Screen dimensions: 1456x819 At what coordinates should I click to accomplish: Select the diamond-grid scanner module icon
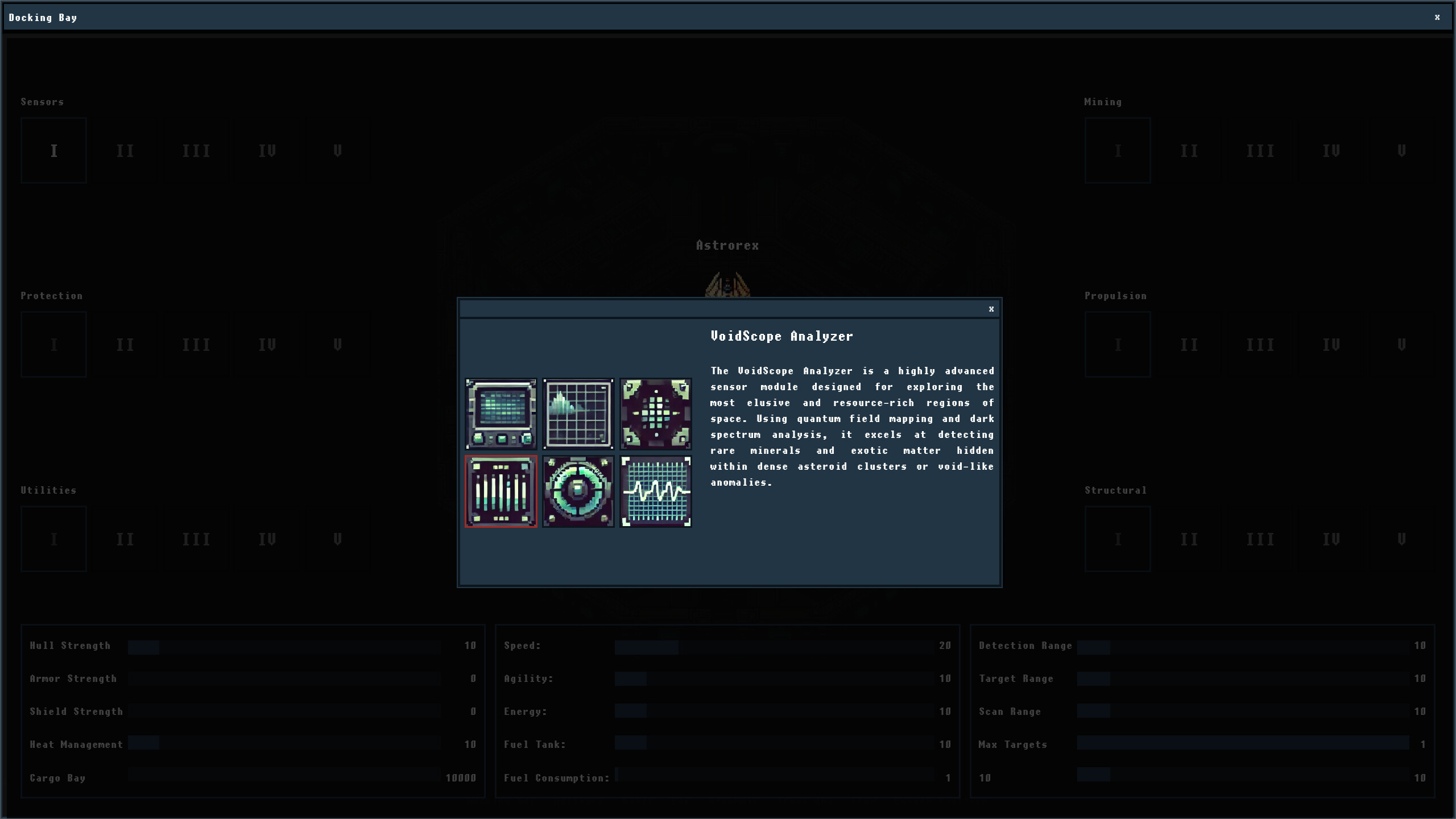656,413
